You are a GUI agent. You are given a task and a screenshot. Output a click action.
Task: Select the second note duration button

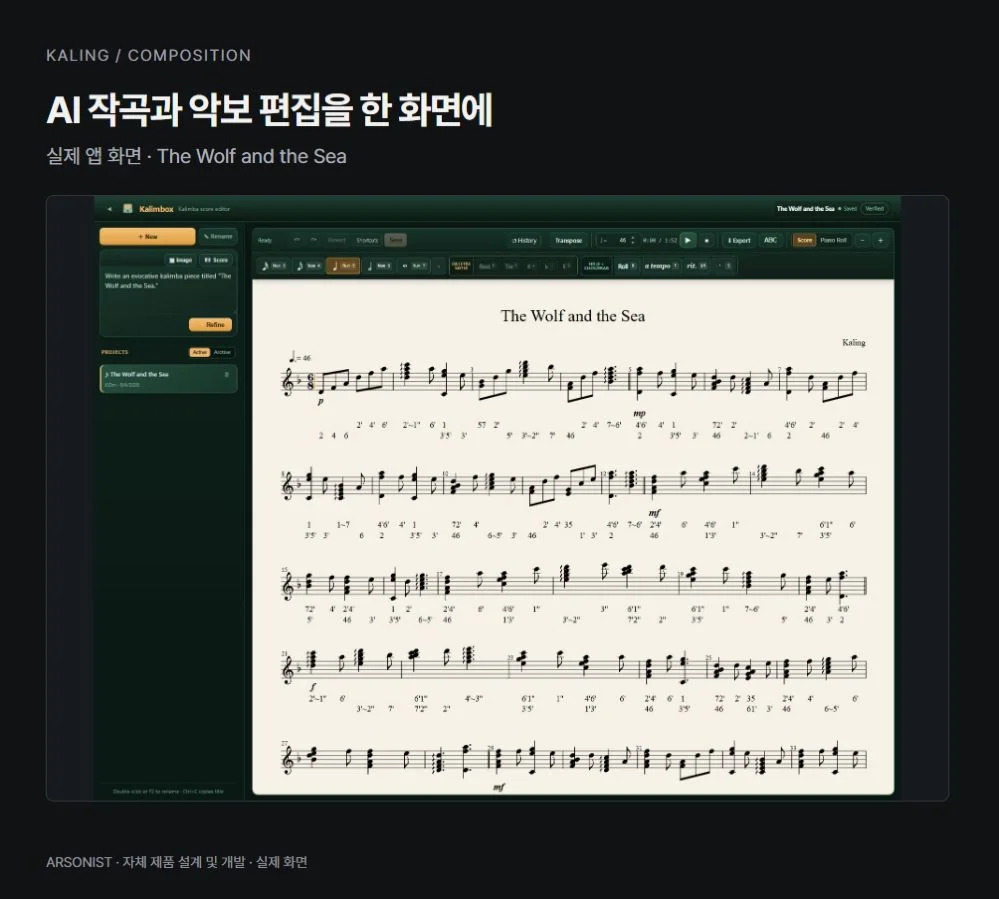(x=310, y=266)
